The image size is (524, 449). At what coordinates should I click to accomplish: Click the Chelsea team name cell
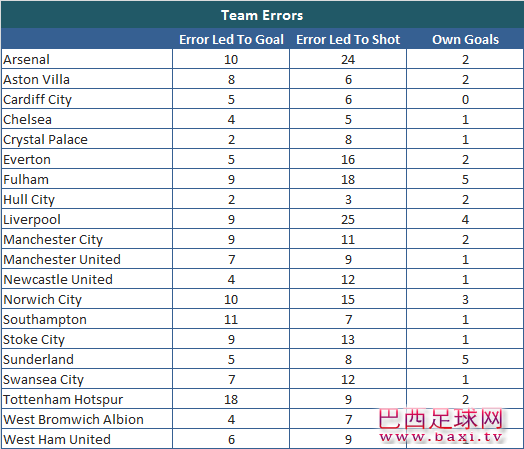coord(87,119)
